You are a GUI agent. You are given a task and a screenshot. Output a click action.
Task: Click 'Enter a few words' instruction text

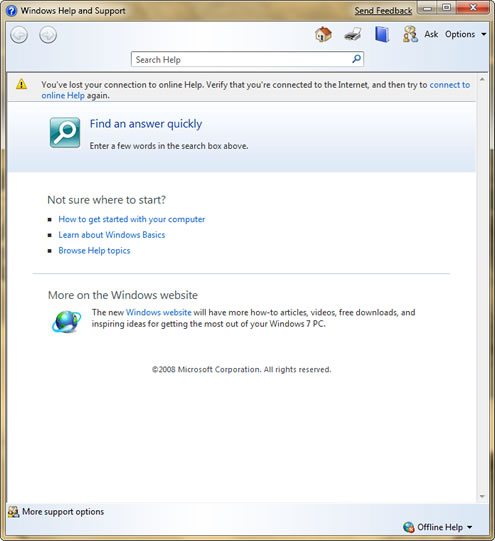click(x=169, y=146)
